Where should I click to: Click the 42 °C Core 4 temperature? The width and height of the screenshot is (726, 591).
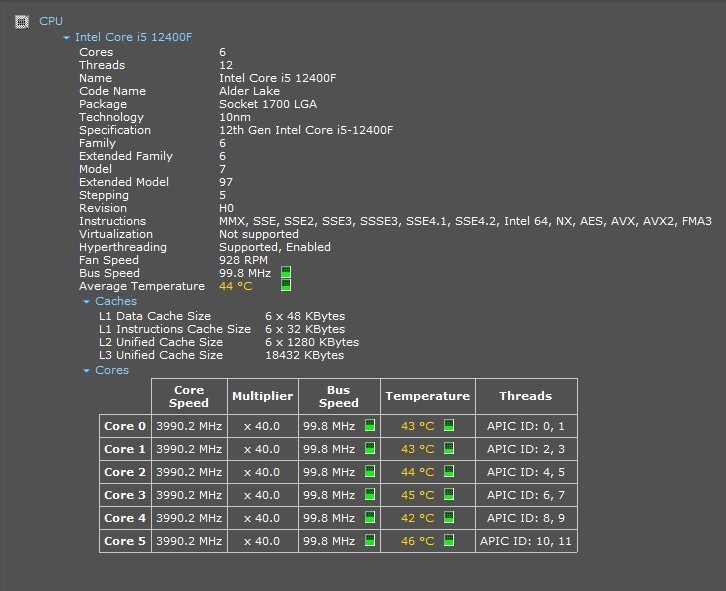click(x=418, y=518)
